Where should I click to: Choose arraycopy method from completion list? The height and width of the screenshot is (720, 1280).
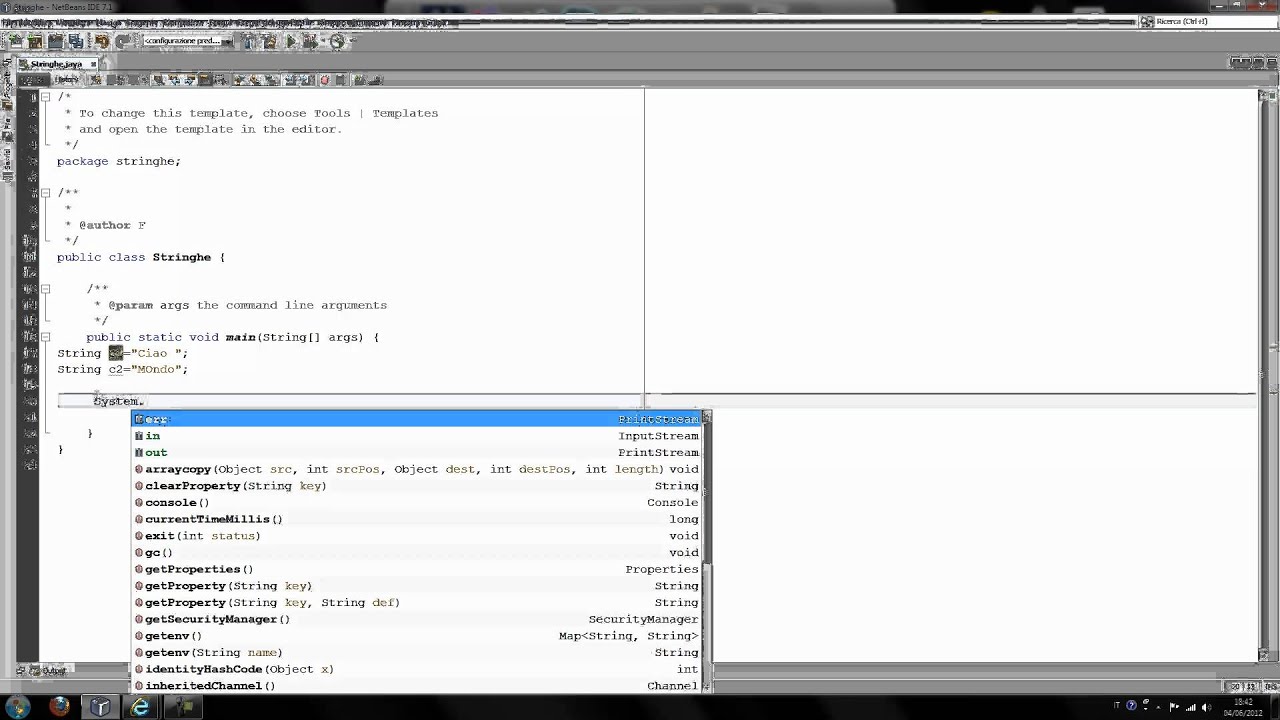417,469
